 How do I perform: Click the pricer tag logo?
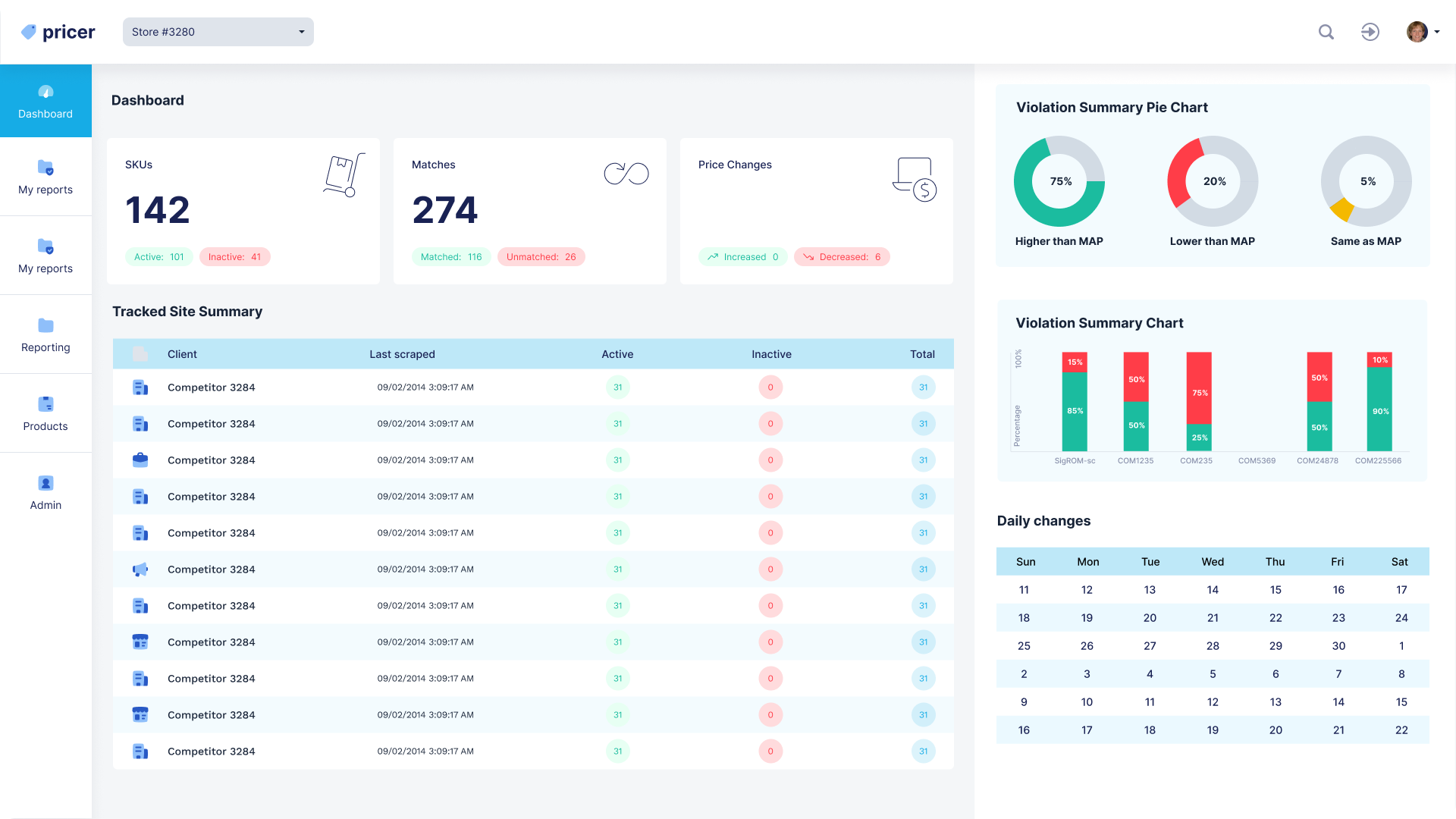click(x=29, y=32)
